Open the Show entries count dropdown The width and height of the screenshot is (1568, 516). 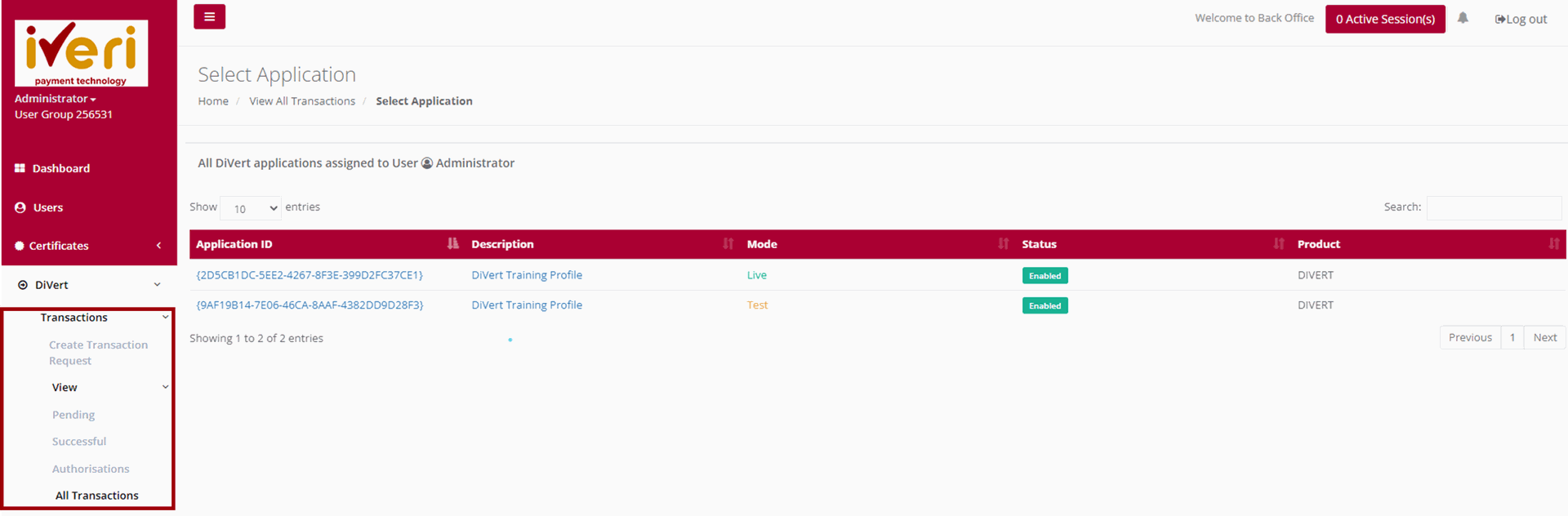(x=251, y=208)
